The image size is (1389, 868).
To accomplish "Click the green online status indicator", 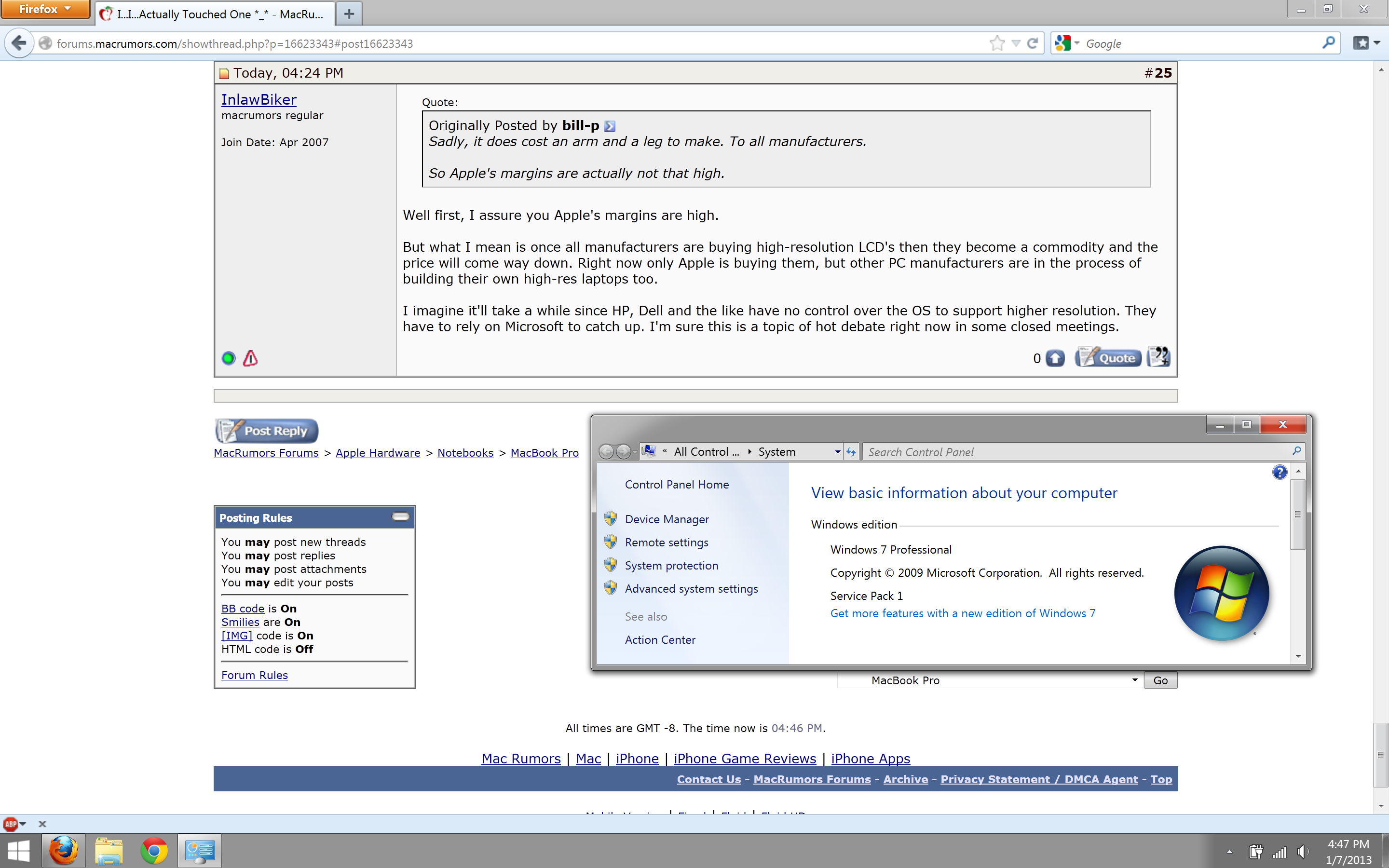I will (x=229, y=358).
